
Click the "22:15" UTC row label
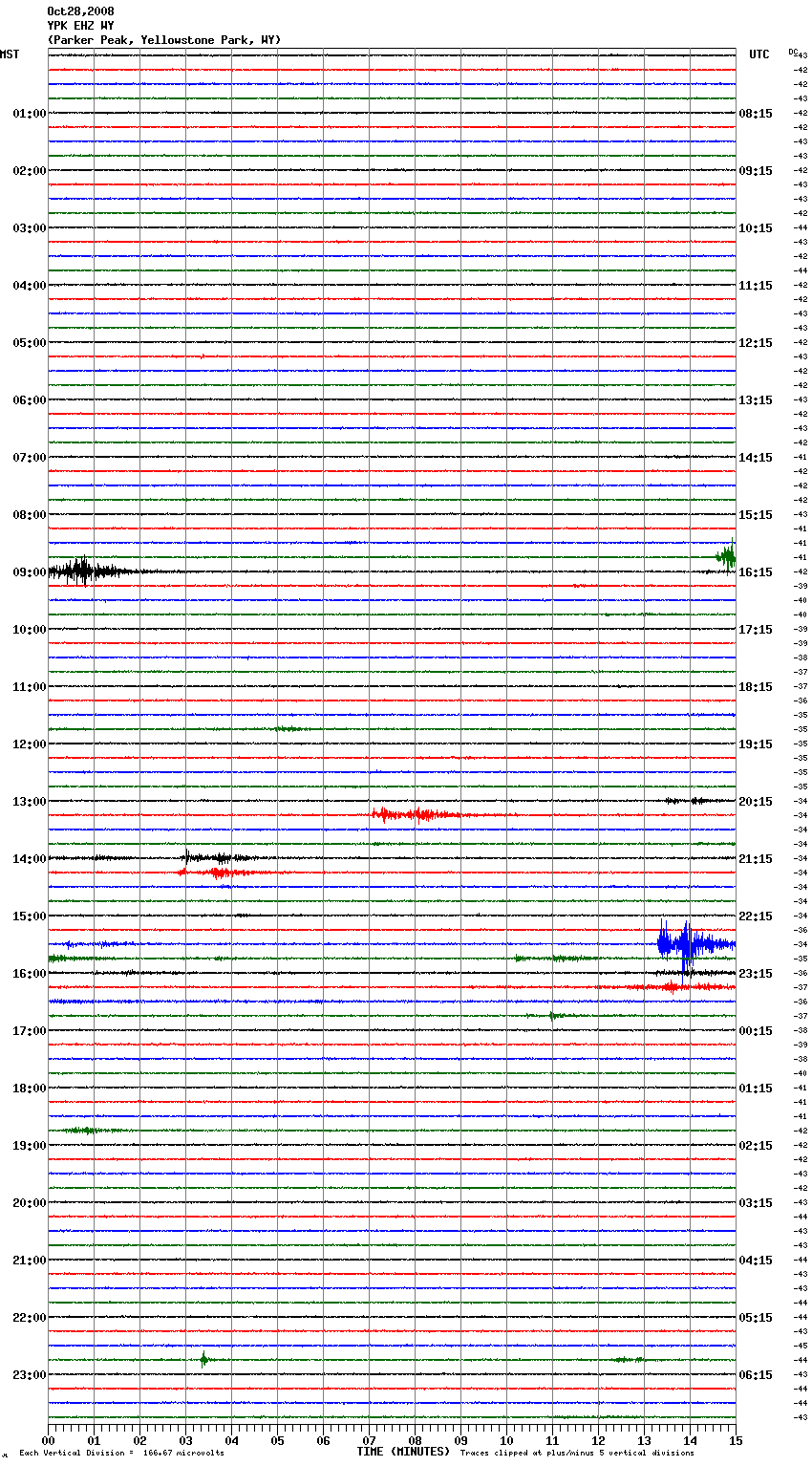click(x=756, y=916)
